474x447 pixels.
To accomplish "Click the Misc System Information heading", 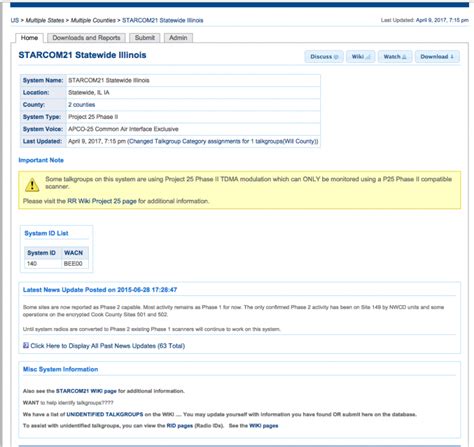I will point(60,369).
